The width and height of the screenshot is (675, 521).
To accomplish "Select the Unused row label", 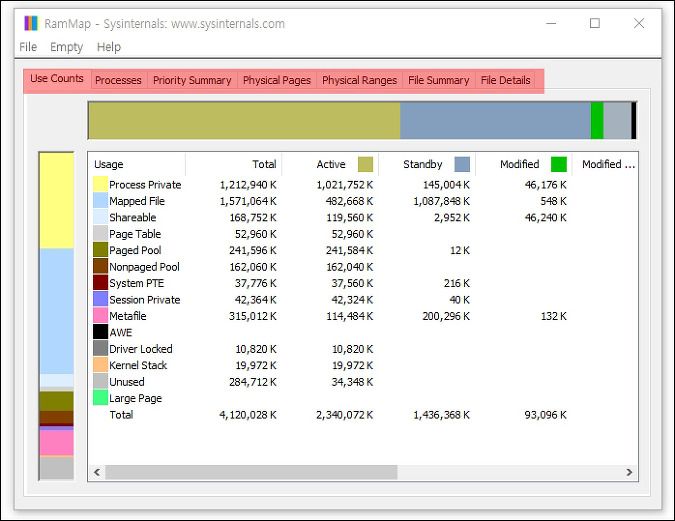I will tap(127, 382).
